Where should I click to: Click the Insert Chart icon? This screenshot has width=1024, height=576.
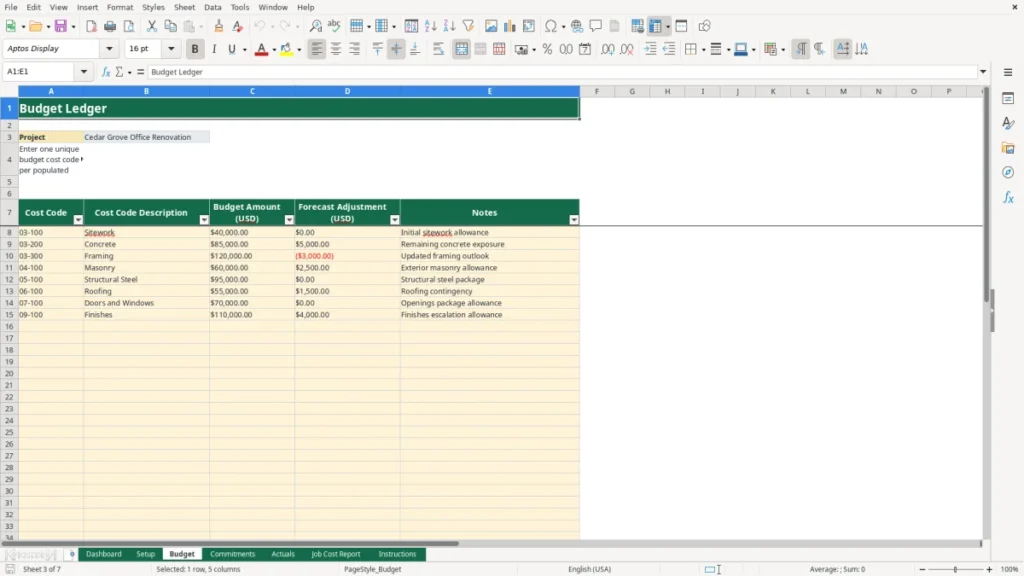[x=510, y=26]
